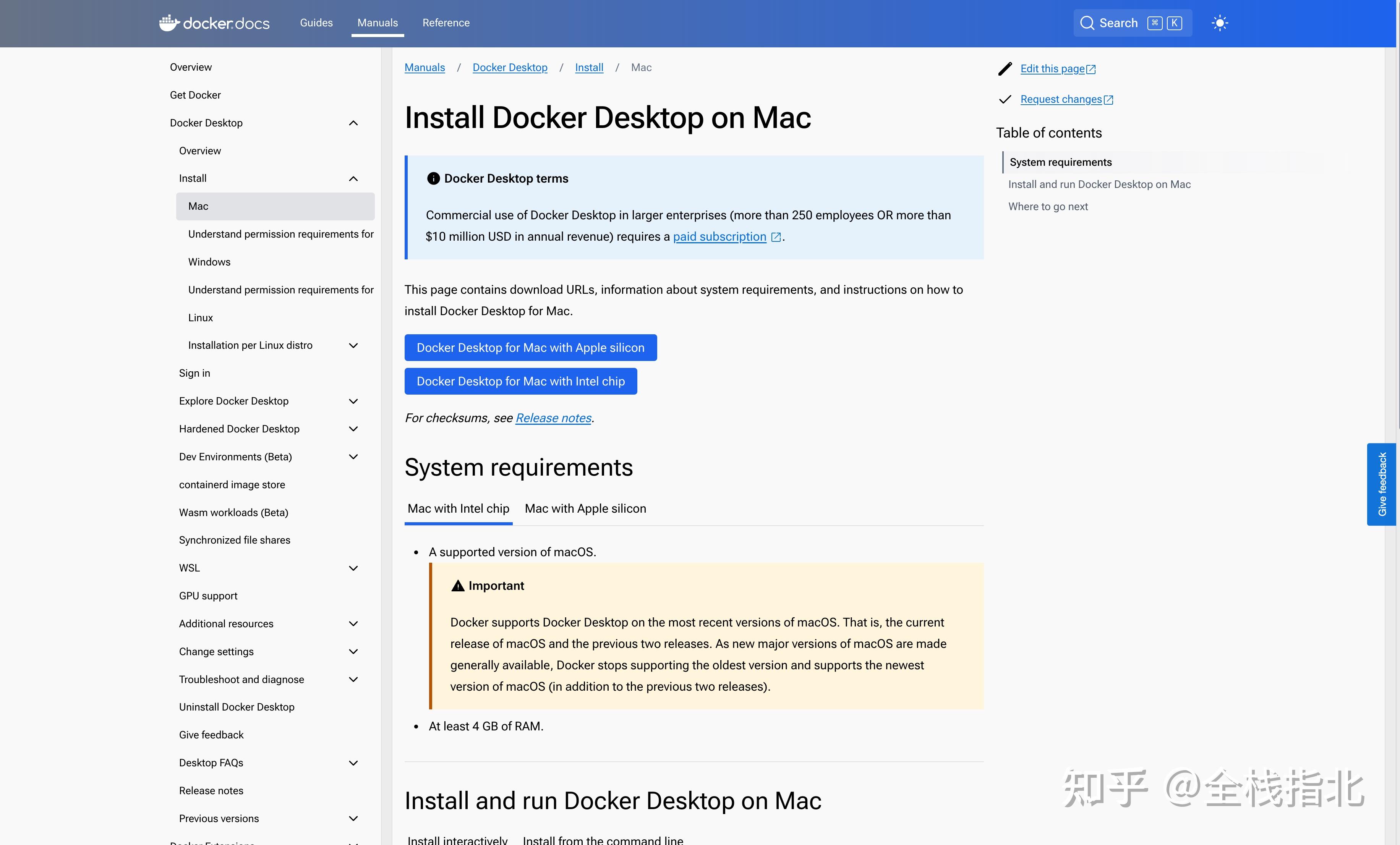Toggle the light/dark theme sun icon

coord(1219,23)
